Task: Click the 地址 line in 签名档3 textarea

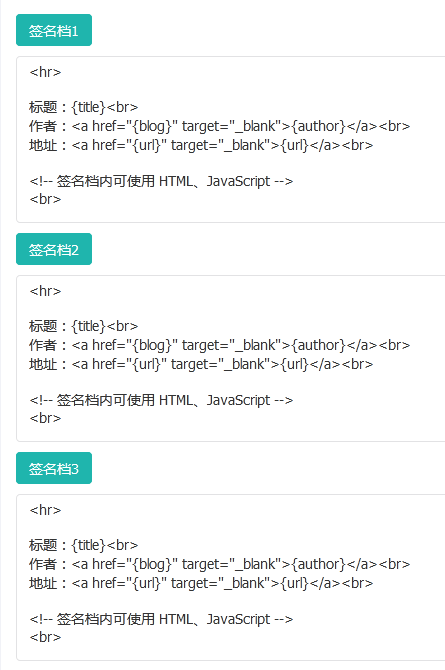Action: point(201,583)
